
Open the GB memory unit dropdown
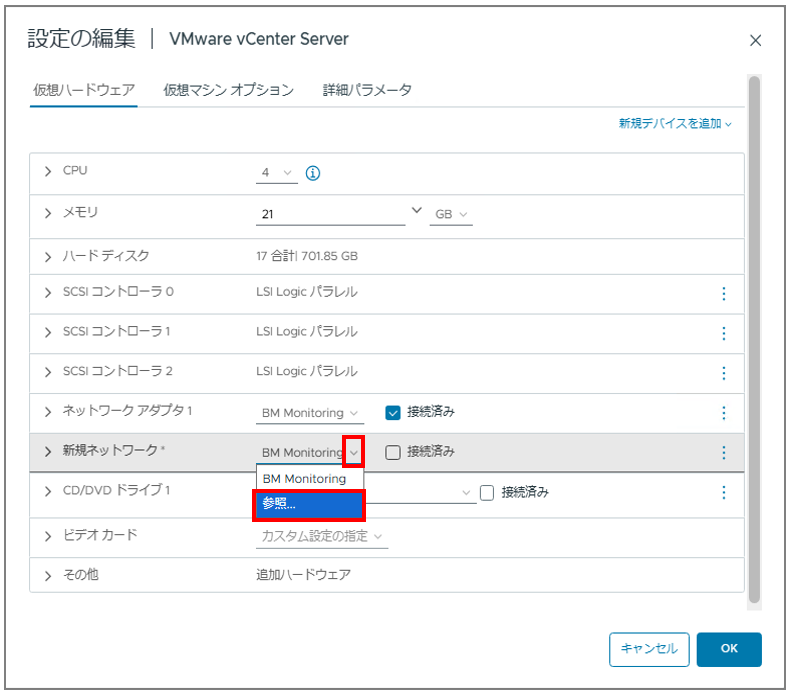[x=451, y=215]
